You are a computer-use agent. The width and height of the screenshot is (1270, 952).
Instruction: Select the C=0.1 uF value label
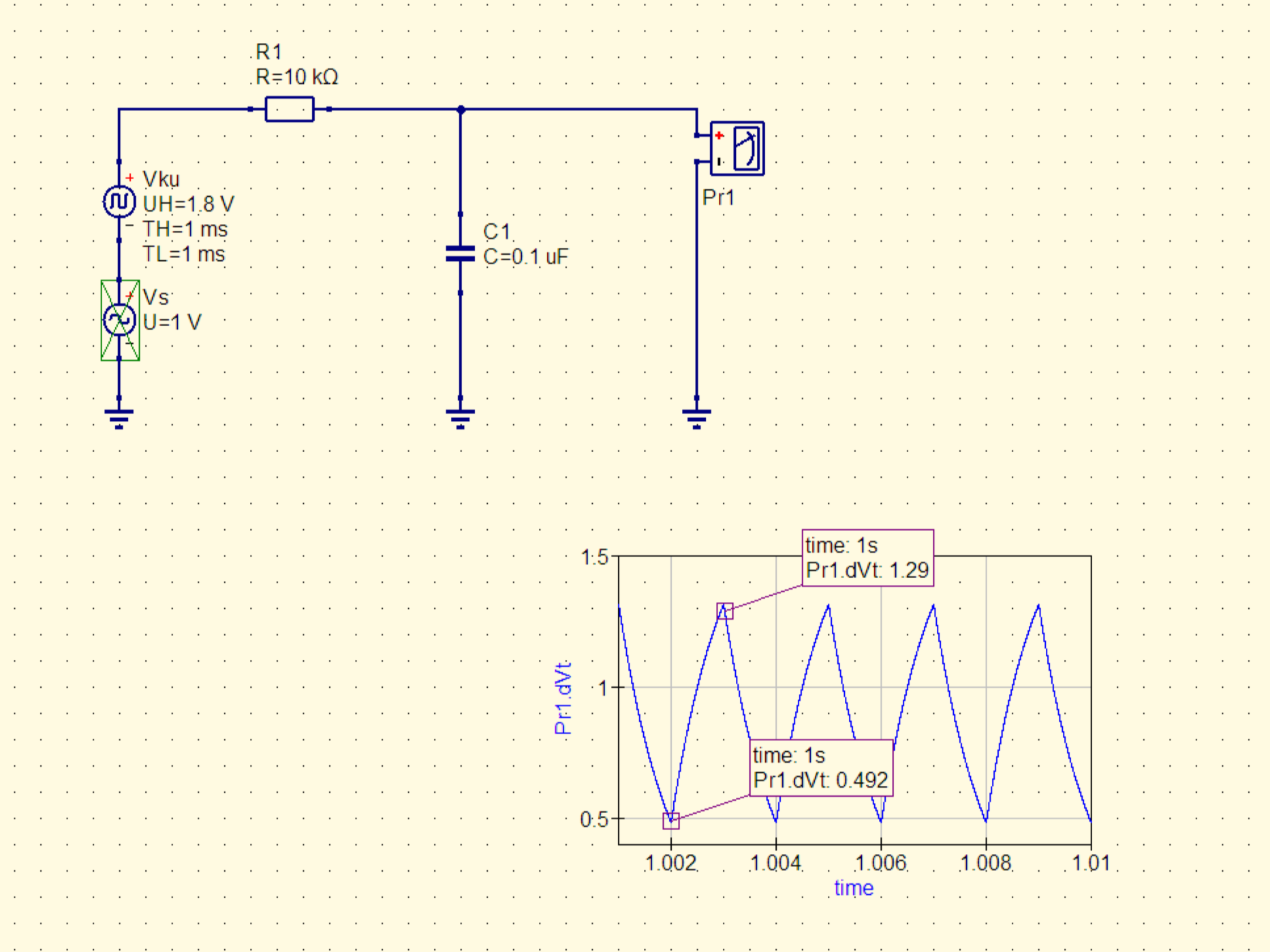click(x=525, y=257)
